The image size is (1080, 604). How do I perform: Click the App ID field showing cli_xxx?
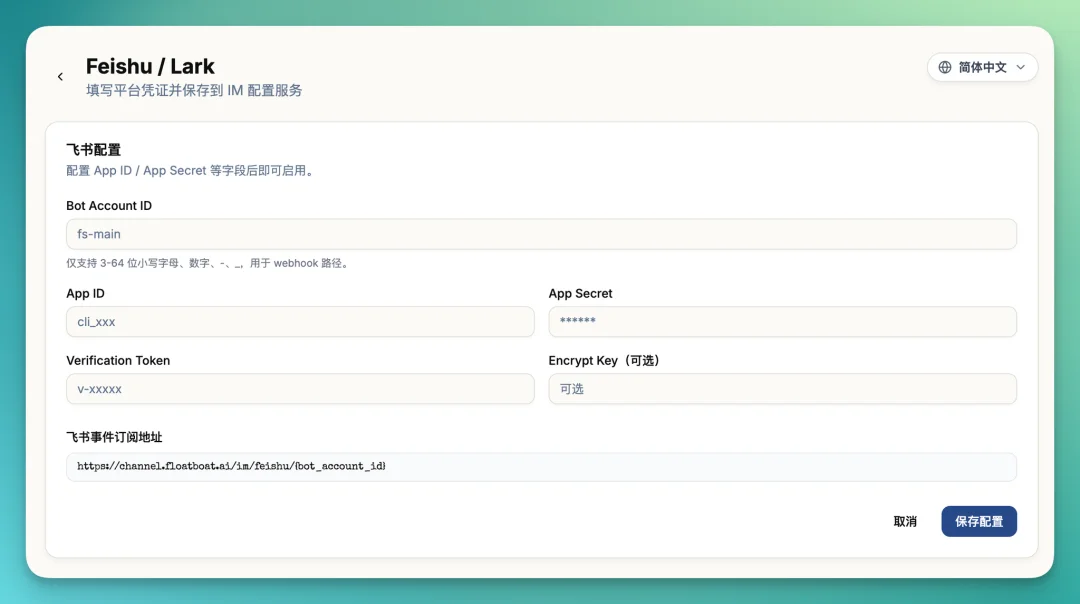click(300, 322)
